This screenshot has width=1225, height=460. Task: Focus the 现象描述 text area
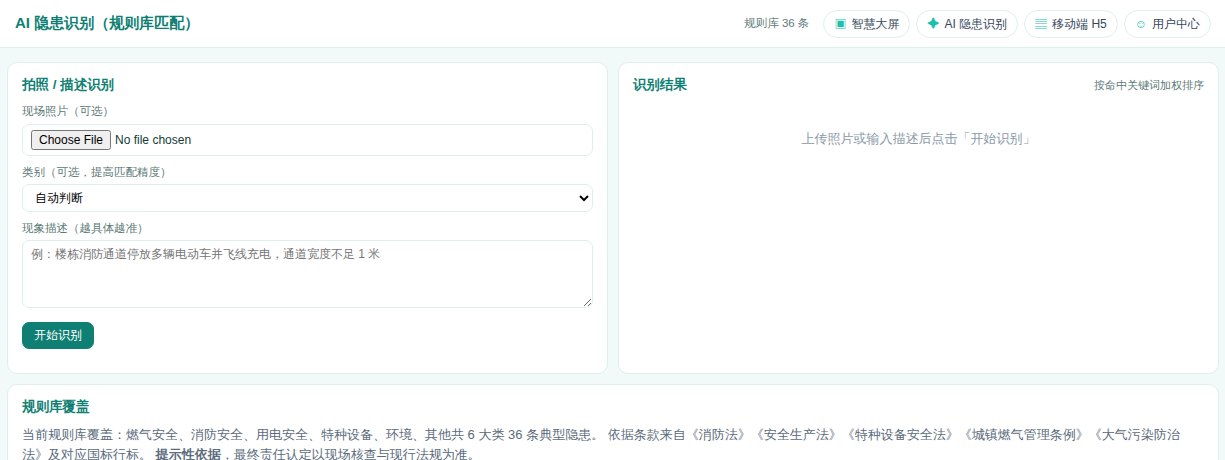pos(307,274)
